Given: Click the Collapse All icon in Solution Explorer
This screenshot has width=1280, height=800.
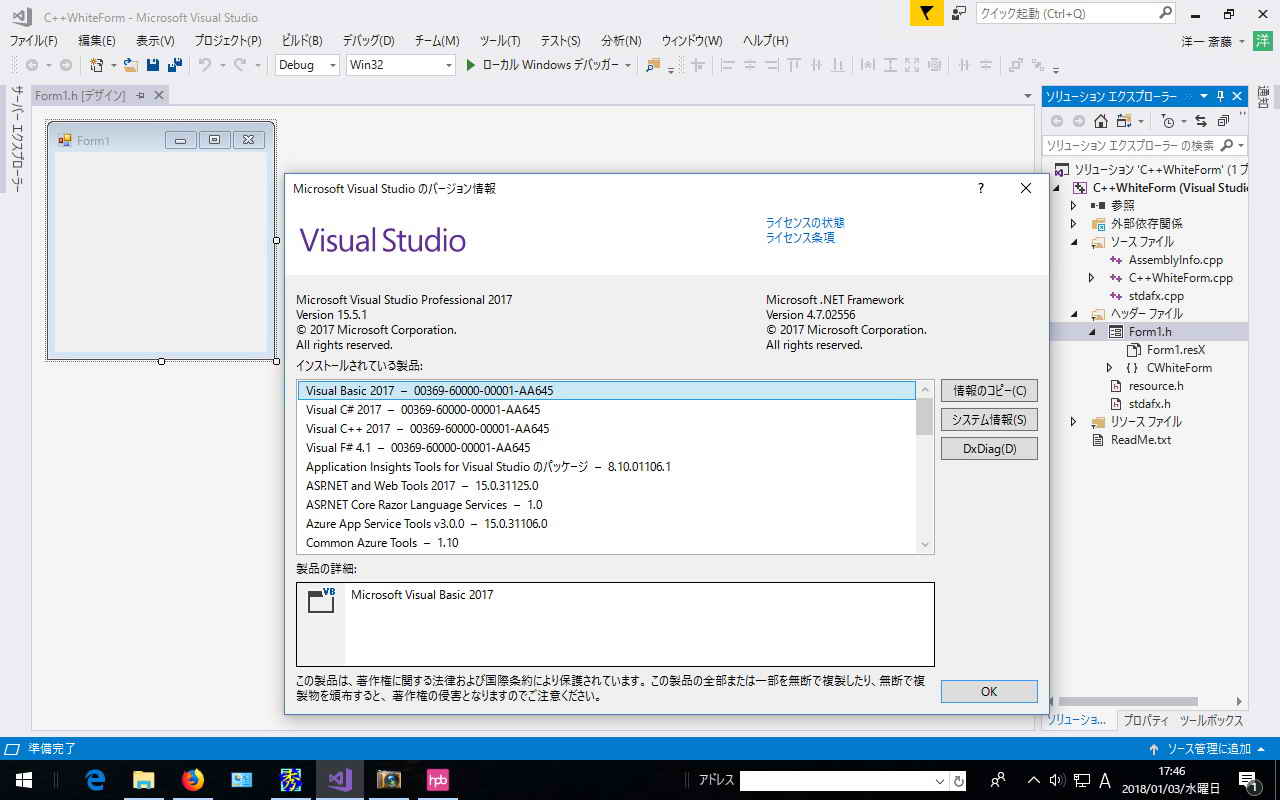Looking at the screenshot, I should tap(1223, 121).
